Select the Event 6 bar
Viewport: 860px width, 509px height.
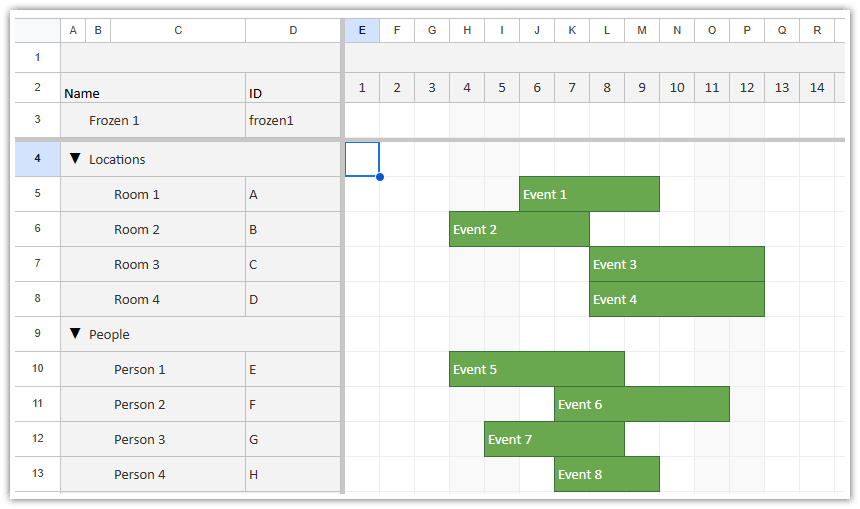tap(642, 404)
